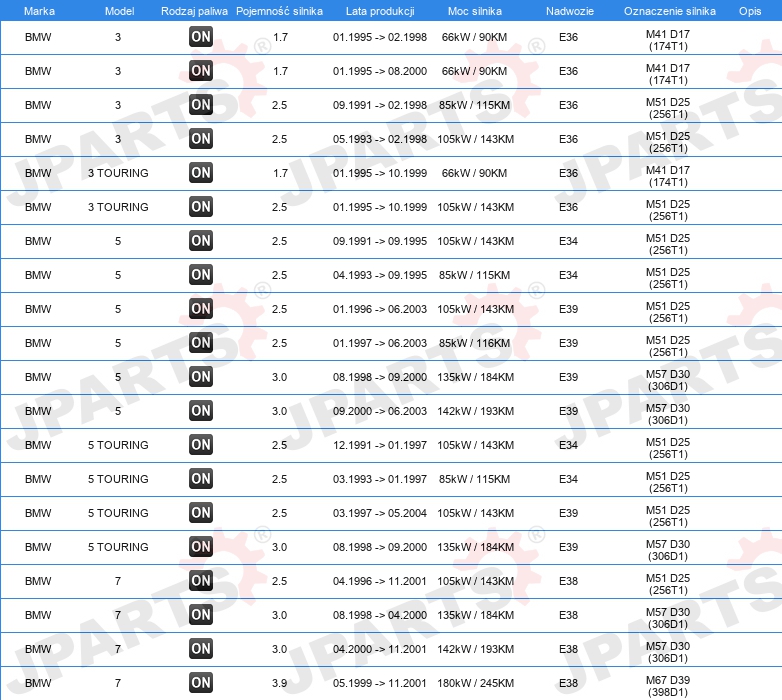Click ON fuel icon in 01.1996 -> 06.2003 row
The width and height of the screenshot is (782, 700).
(201, 309)
